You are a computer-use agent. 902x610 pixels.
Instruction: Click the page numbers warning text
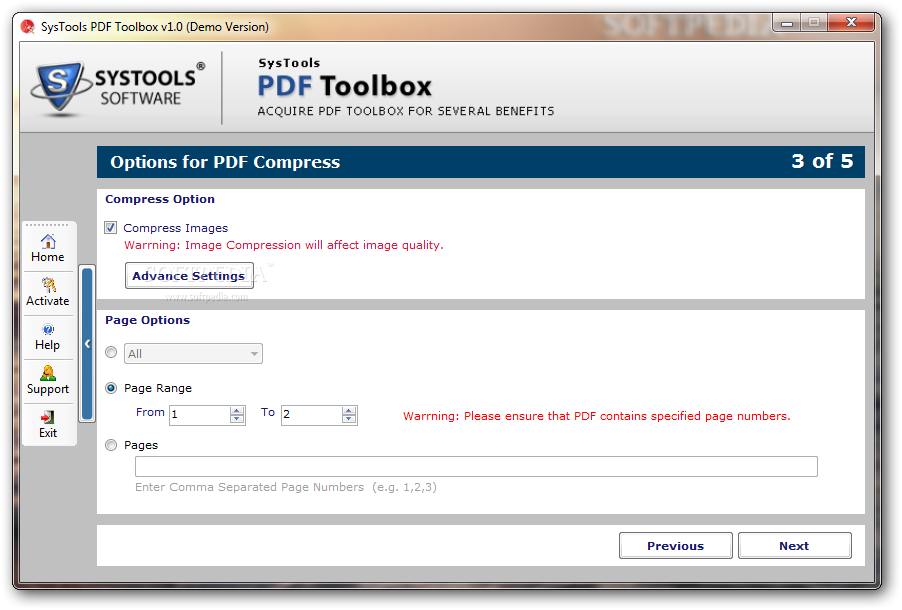click(597, 416)
